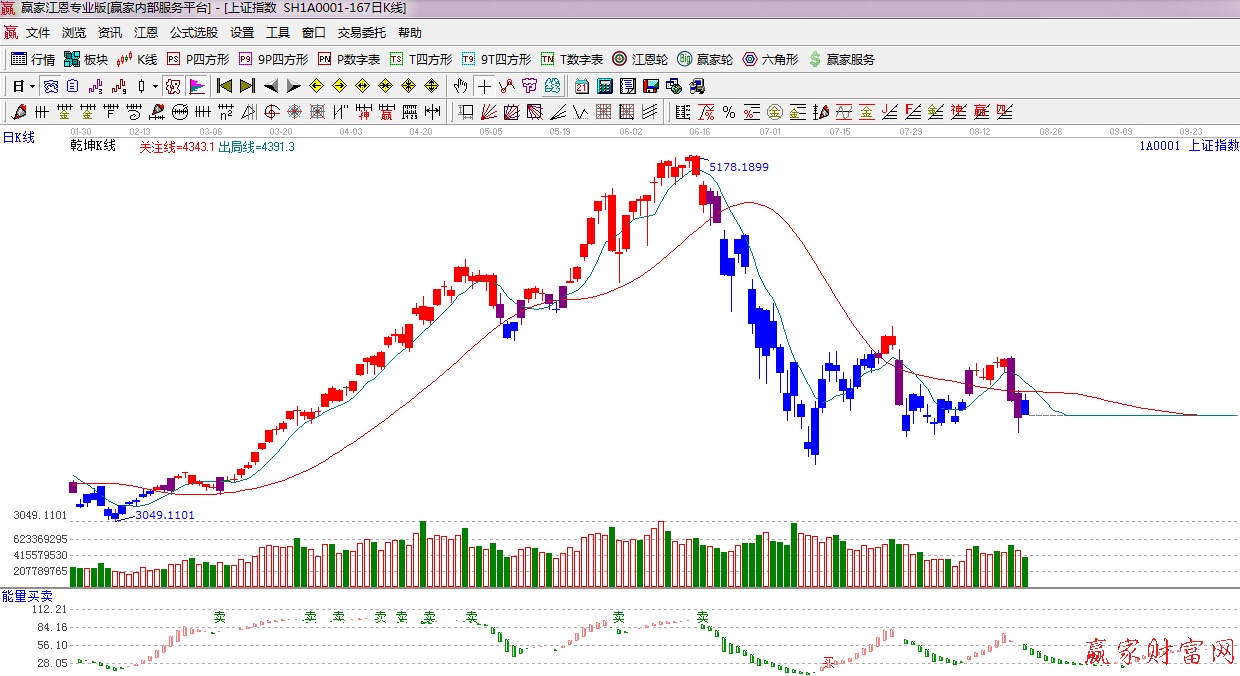Open the calculator icon in toolbar
Screen dimensions: 1240x676
tap(628, 85)
